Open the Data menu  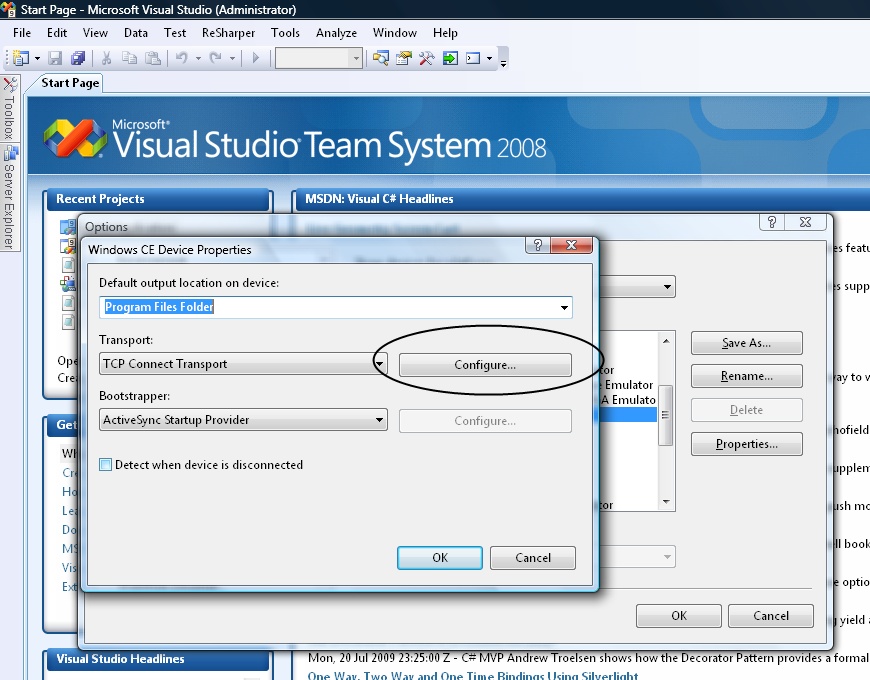point(135,33)
